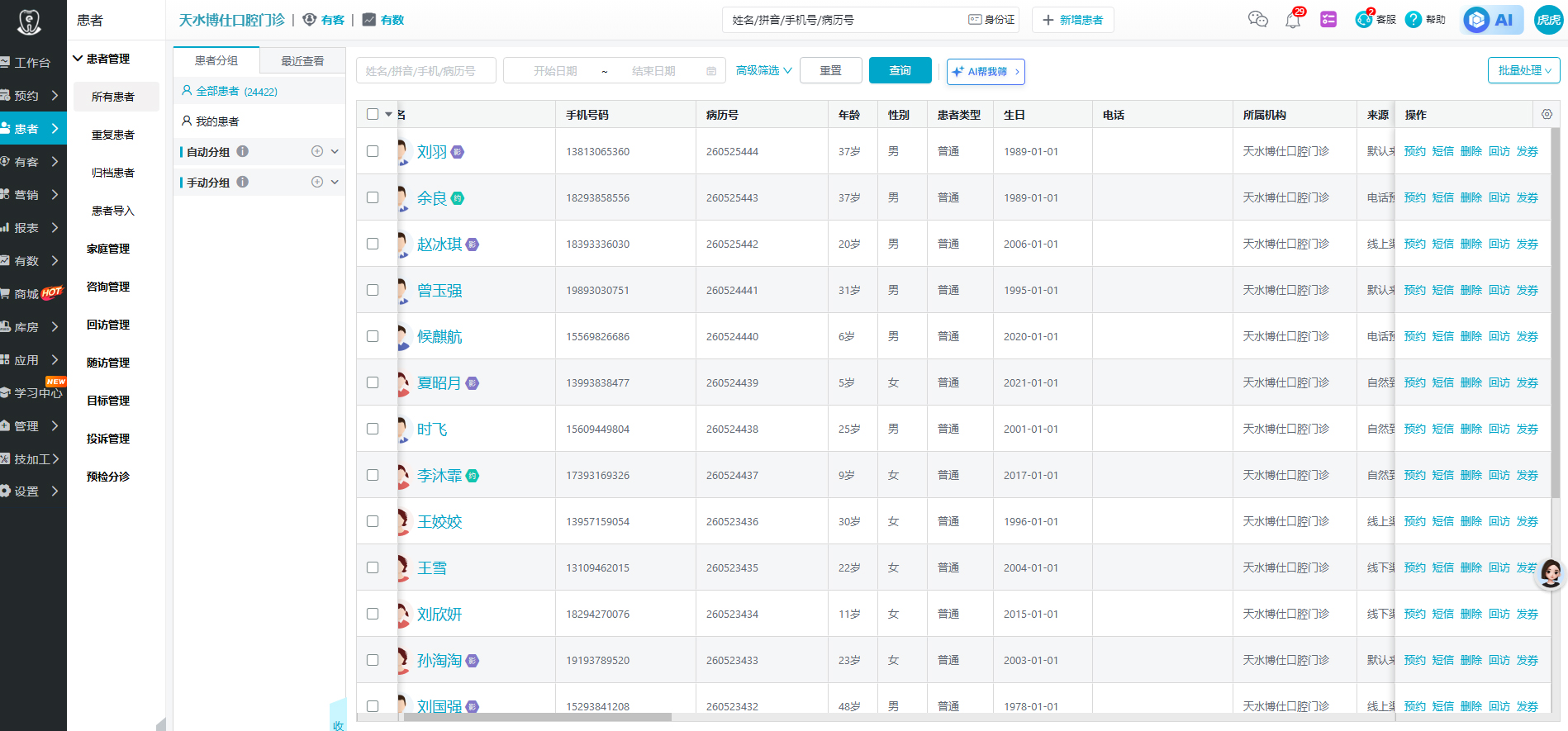Open the WeChat messages icon
Image resolution: width=1568 pixels, height=731 pixels.
1257,20
